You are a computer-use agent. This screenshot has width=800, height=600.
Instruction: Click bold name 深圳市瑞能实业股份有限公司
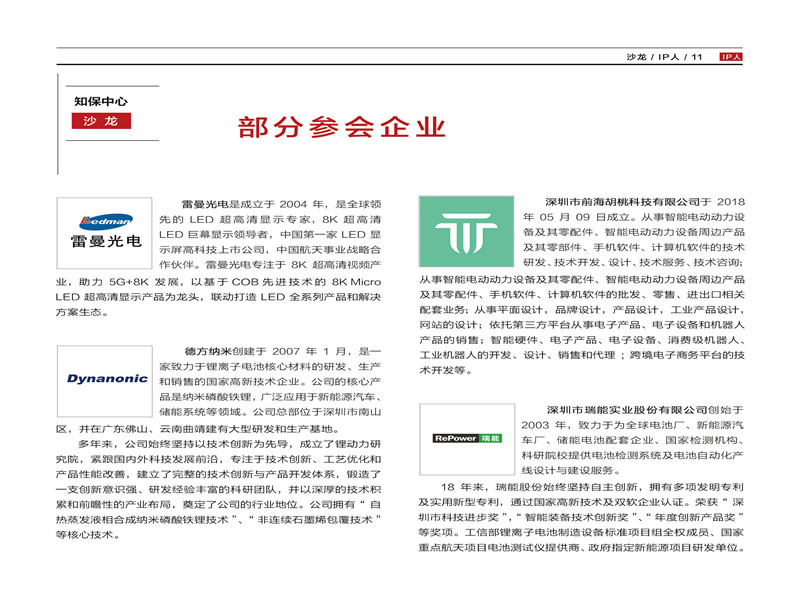click(627, 410)
